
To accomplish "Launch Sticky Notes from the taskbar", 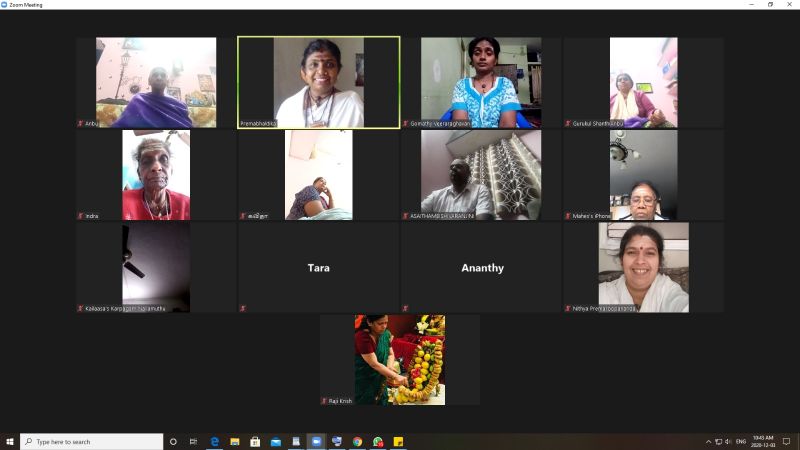I will (398, 441).
